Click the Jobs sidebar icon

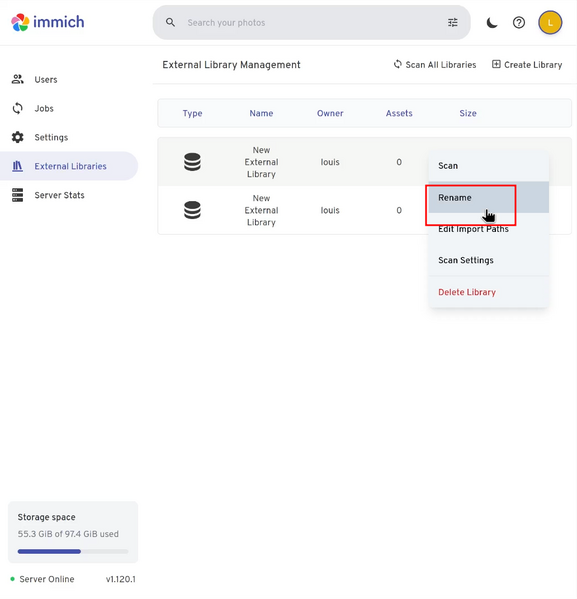click(18, 108)
